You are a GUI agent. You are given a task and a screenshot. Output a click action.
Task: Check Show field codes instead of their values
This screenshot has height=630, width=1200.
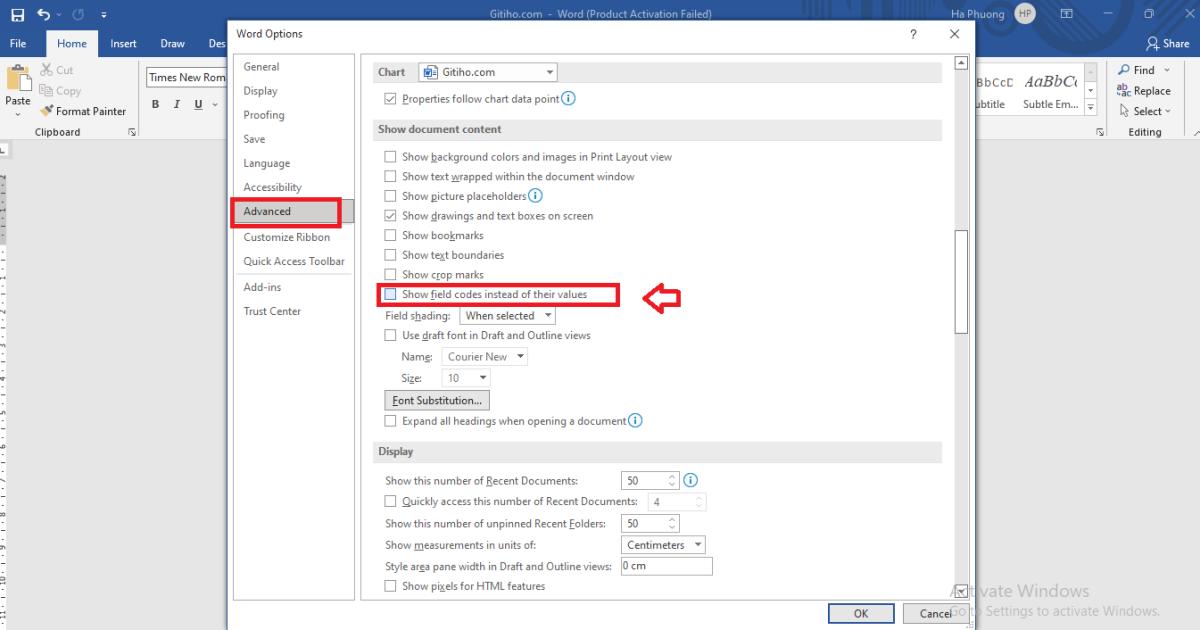pyautogui.click(x=391, y=295)
